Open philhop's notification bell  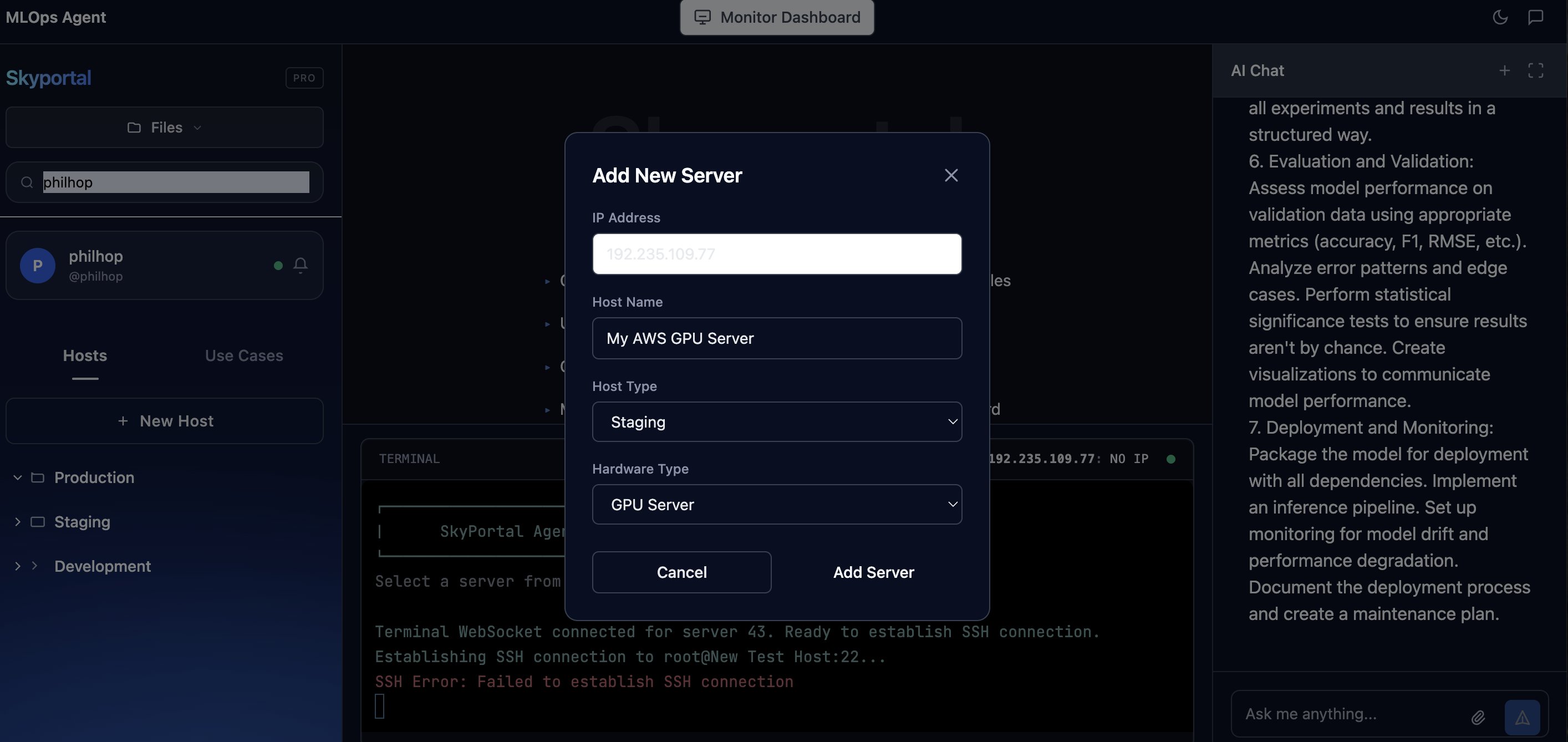point(301,266)
